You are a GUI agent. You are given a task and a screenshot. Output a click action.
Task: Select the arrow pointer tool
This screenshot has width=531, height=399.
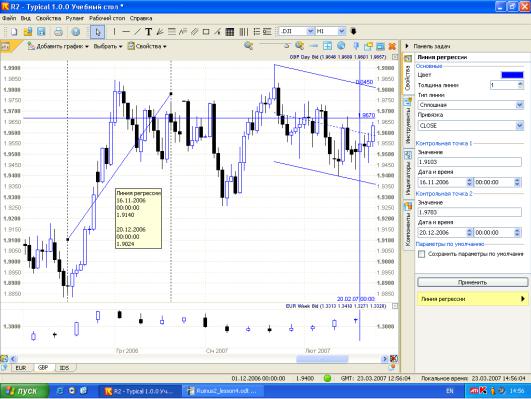98,32
